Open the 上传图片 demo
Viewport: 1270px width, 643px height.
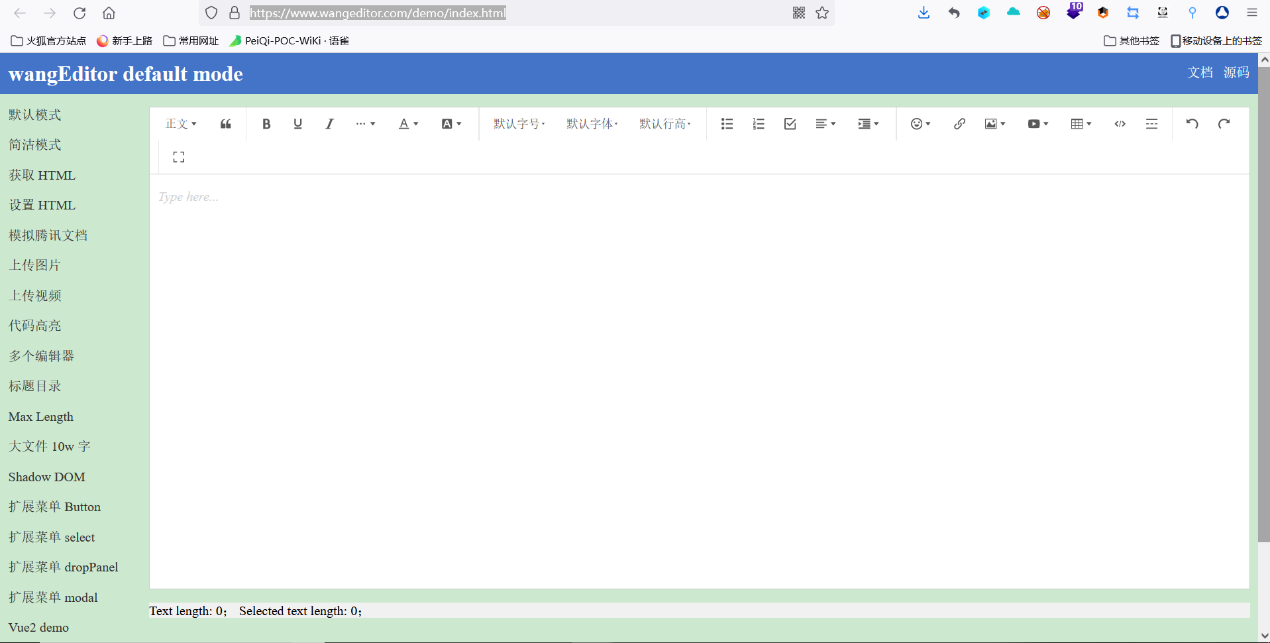(x=35, y=265)
